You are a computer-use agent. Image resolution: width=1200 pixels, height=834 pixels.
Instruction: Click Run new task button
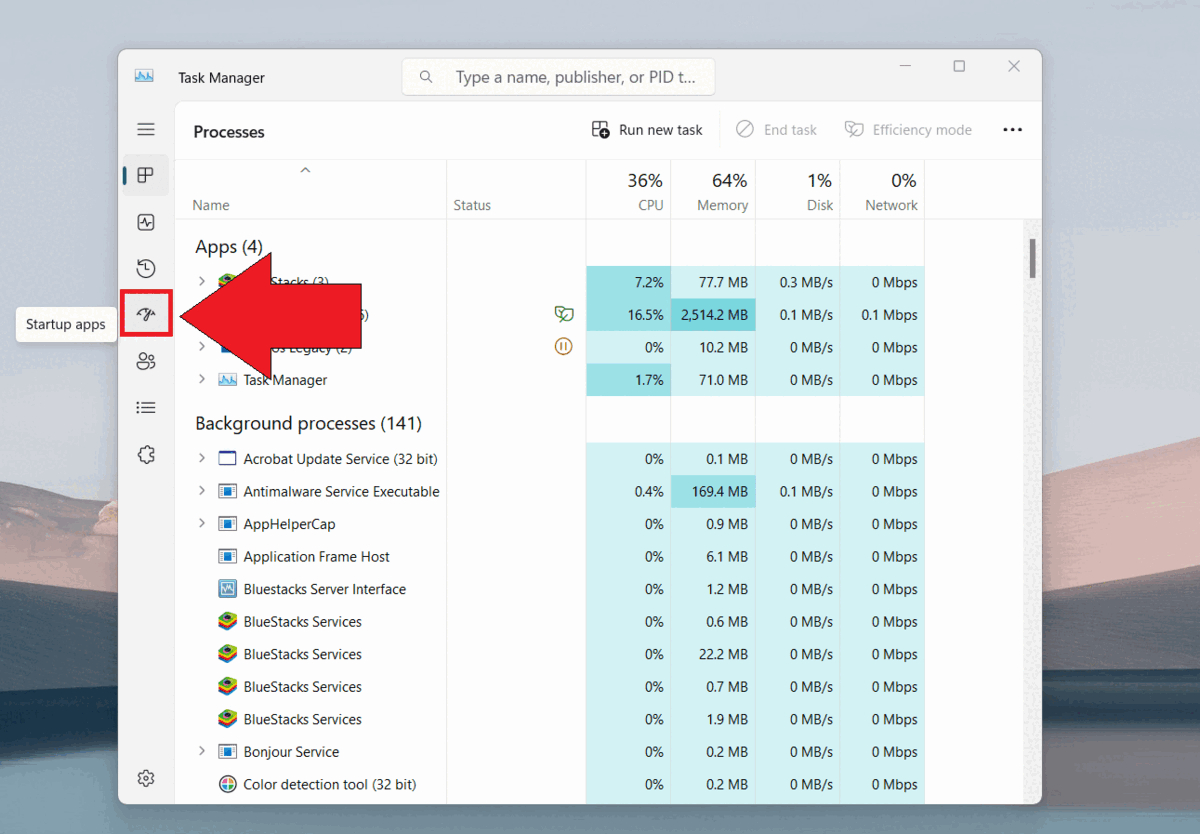point(648,130)
